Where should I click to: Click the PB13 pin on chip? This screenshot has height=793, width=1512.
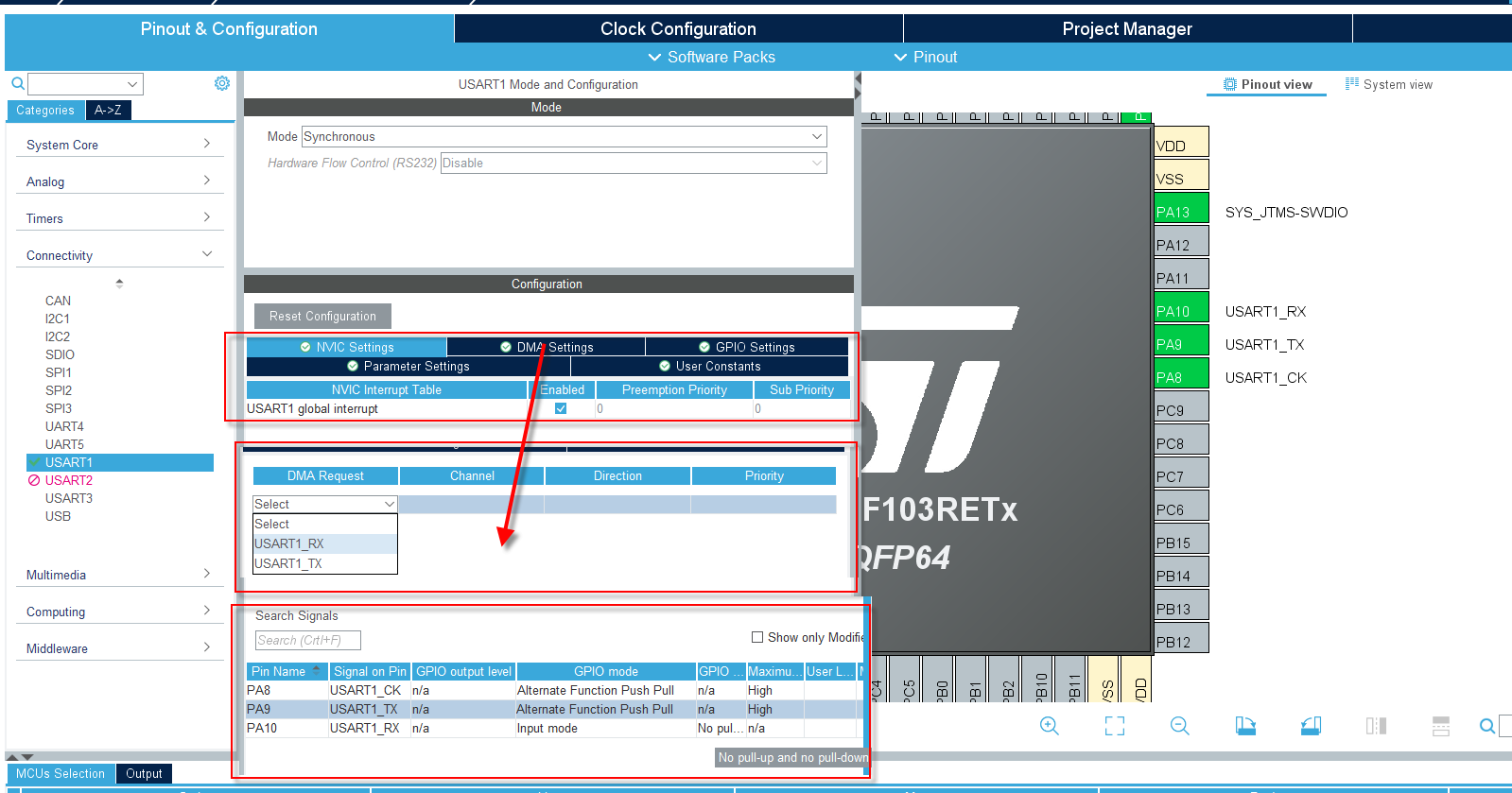click(1181, 605)
